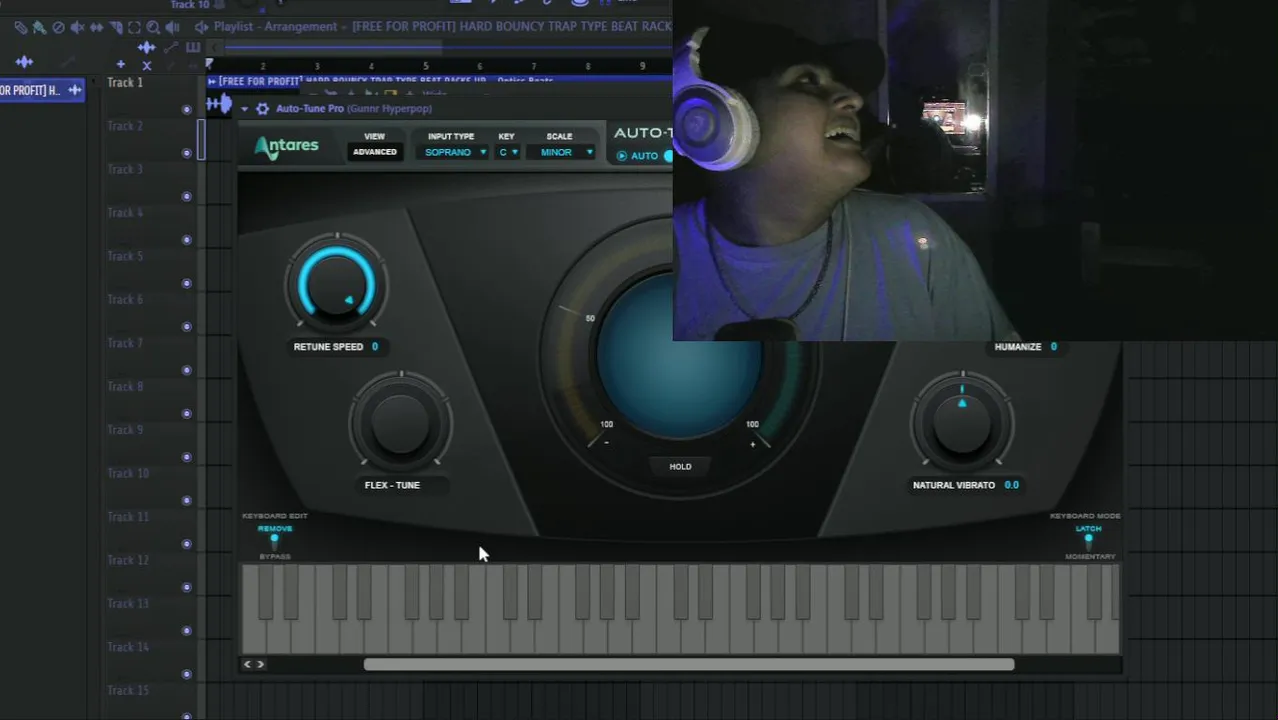Select the Select marquee tool in playlist toolbar
Viewport: 1278px width, 720px height.
pos(134,28)
